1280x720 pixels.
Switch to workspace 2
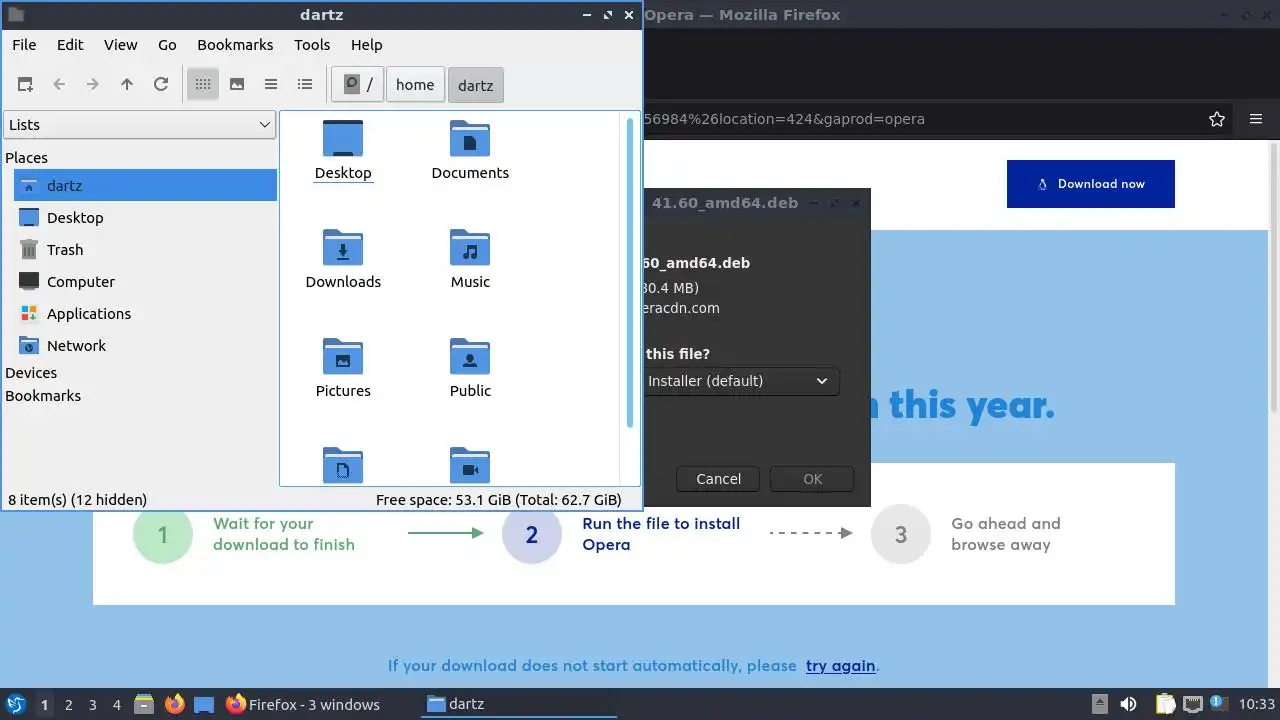click(x=69, y=705)
